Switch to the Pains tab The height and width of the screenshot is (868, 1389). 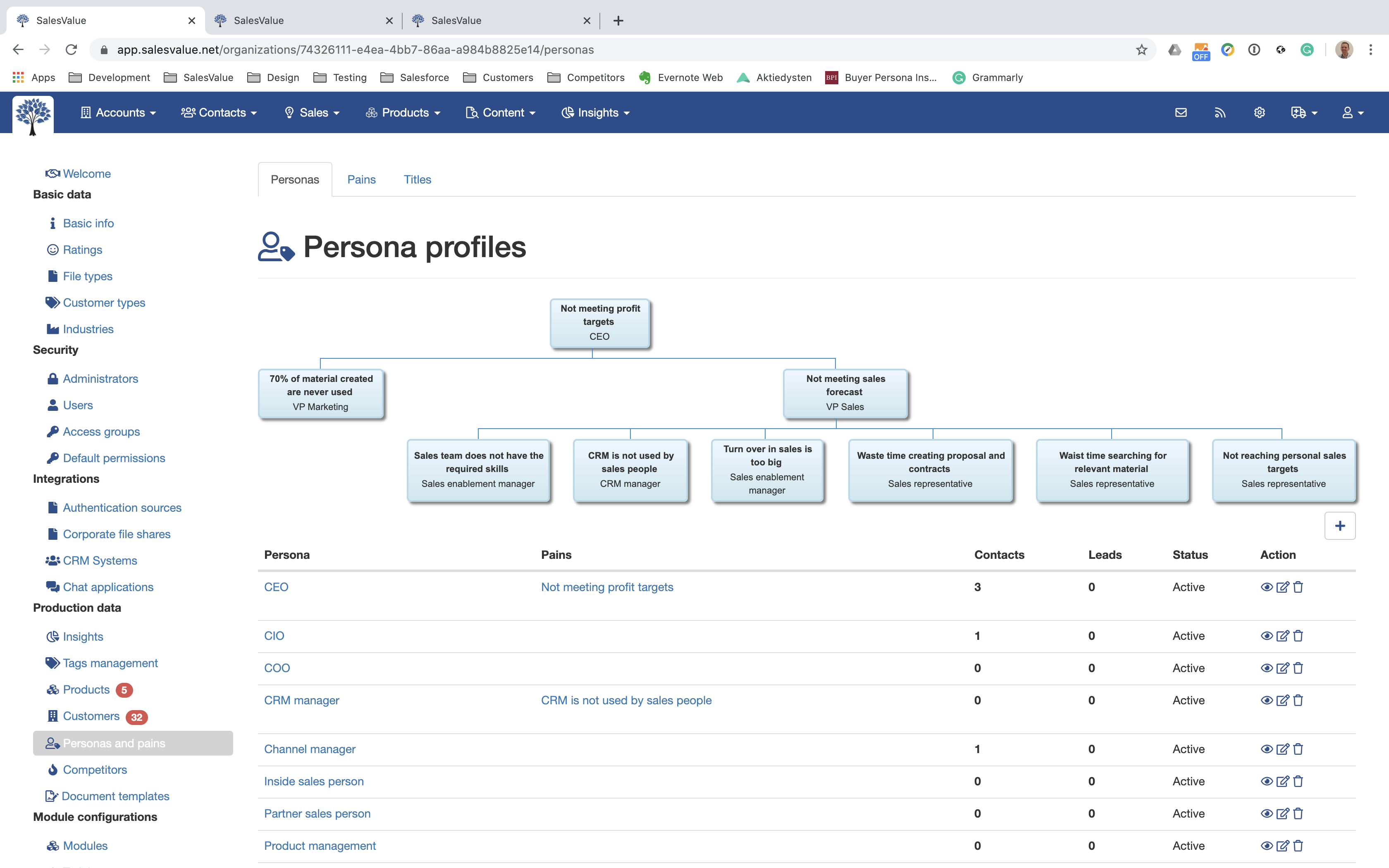click(x=361, y=179)
